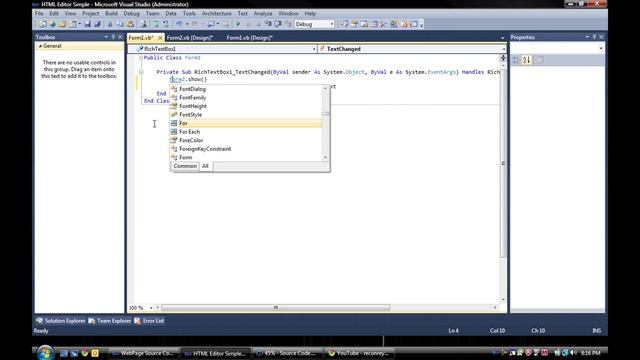Switch to YouTube taskbar window

(360, 353)
